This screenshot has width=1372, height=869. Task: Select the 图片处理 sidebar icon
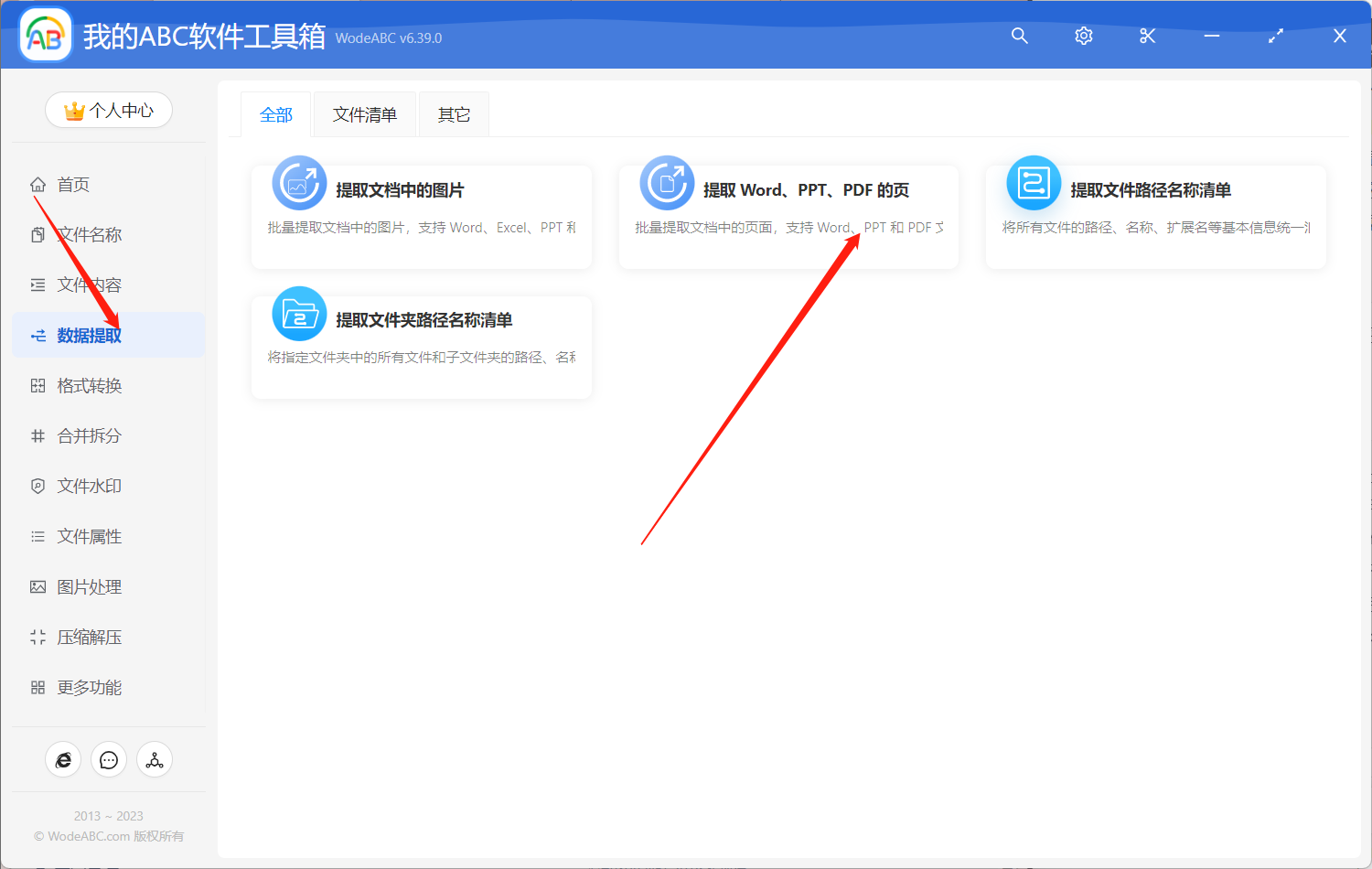pos(37,586)
